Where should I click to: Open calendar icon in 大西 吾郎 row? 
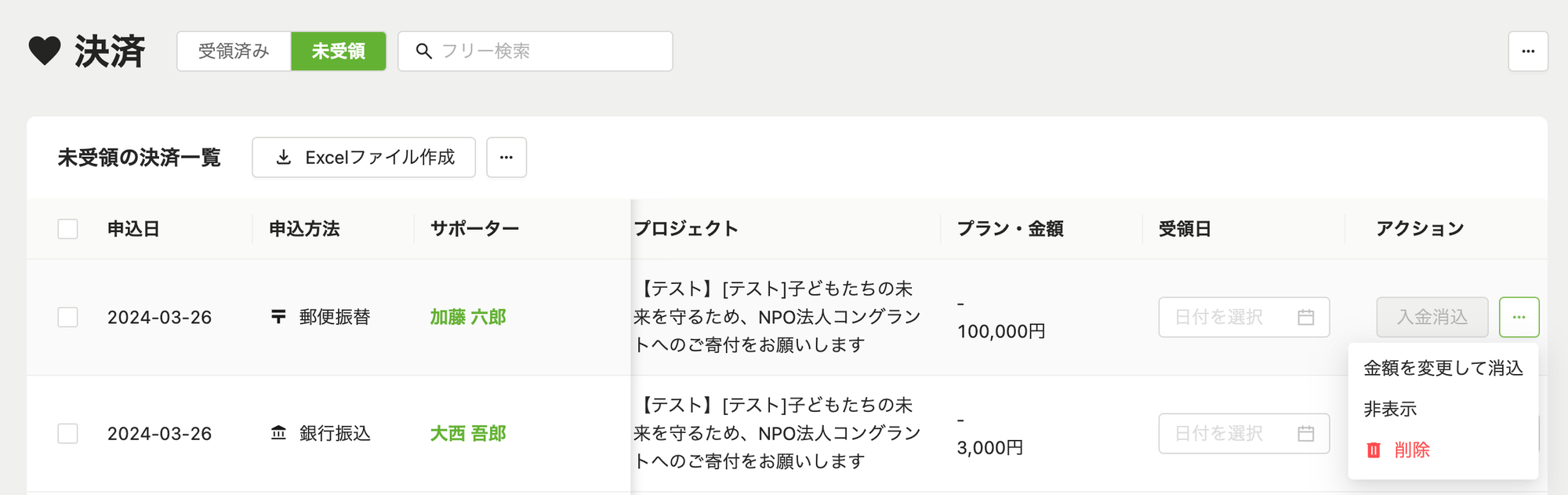pyautogui.click(x=1305, y=433)
